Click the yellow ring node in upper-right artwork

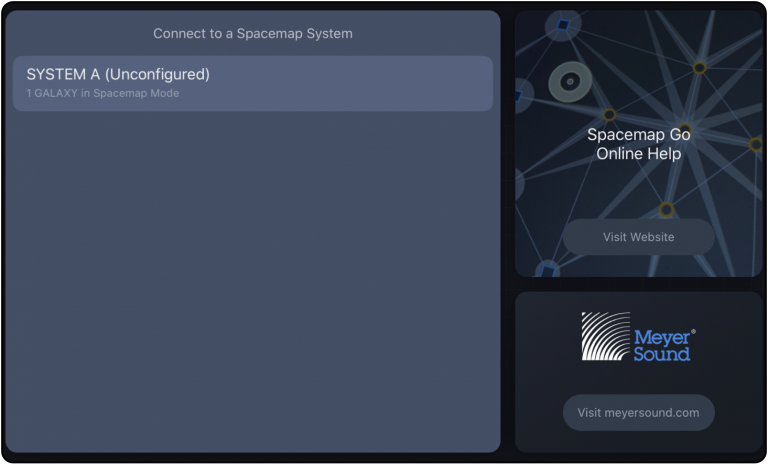(x=699, y=68)
